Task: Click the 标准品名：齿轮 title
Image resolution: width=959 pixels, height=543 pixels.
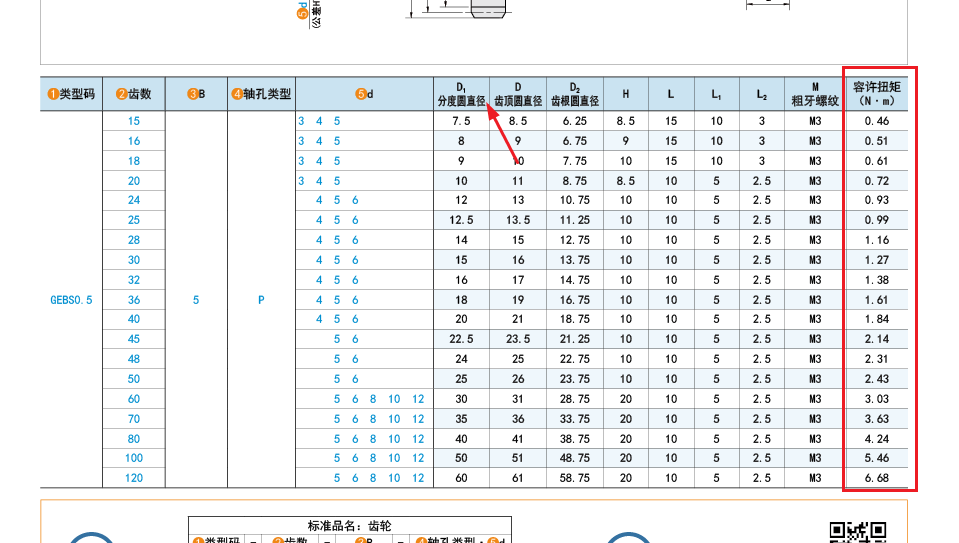Action: pos(349,526)
